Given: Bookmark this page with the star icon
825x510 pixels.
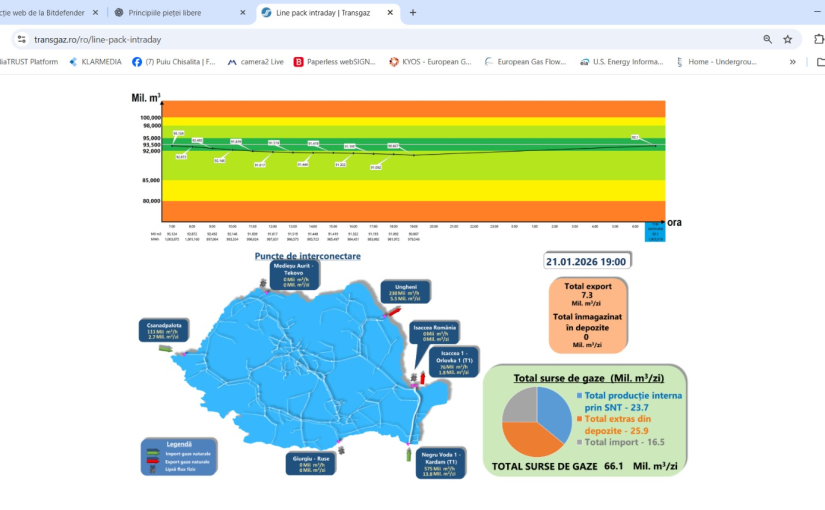Looking at the screenshot, I should pyautogui.click(x=788, y=39).
